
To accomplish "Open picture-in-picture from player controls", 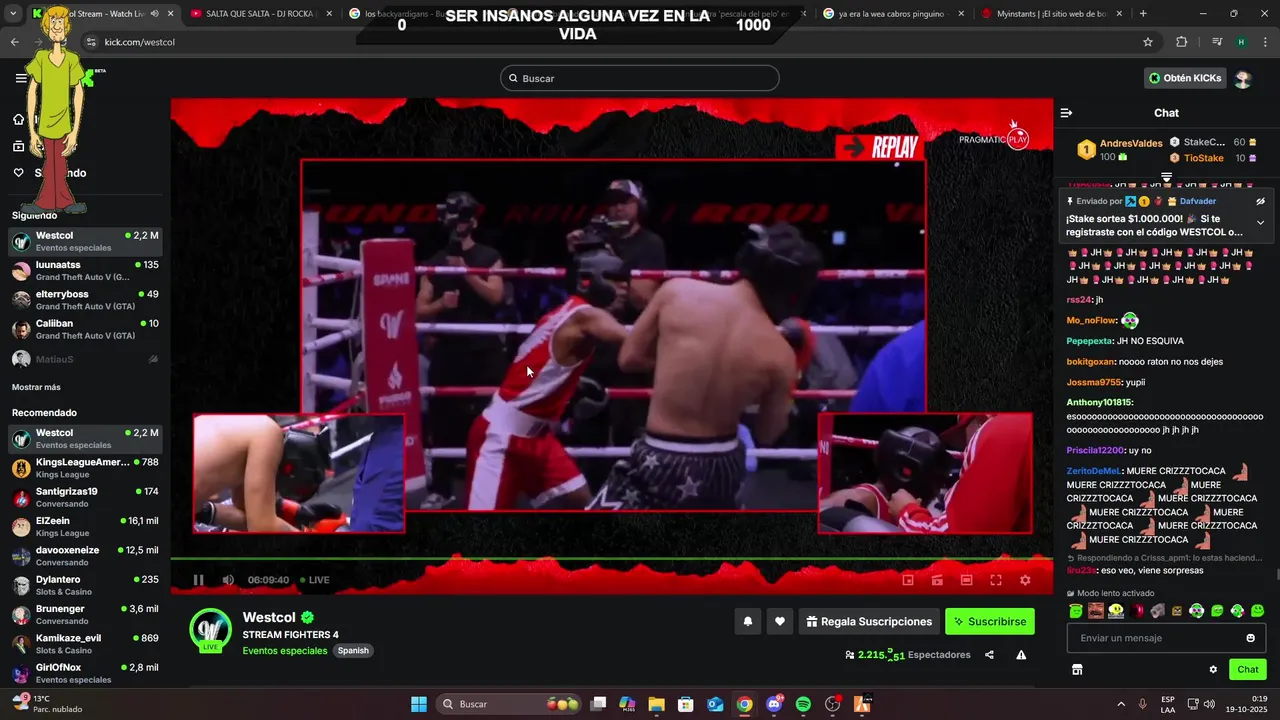I will click(908, 580).
